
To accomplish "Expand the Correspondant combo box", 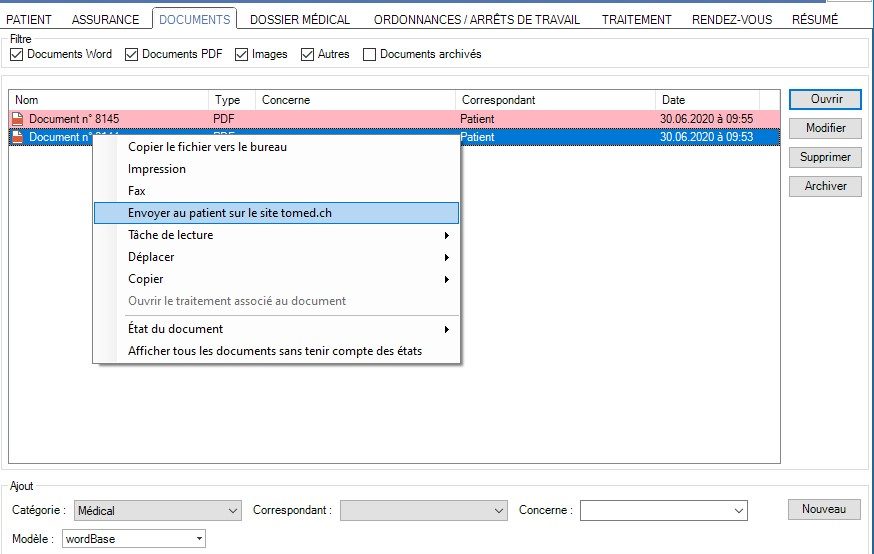I will [x=424, y=511].
